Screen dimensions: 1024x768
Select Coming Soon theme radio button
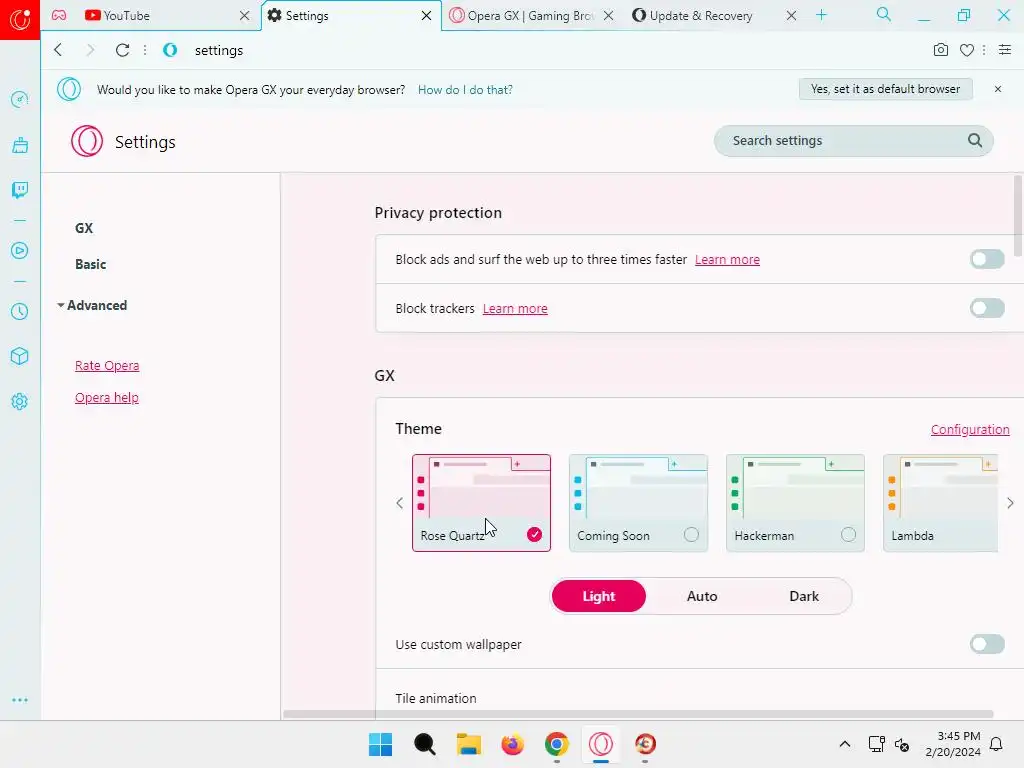[x=691, y=535]
